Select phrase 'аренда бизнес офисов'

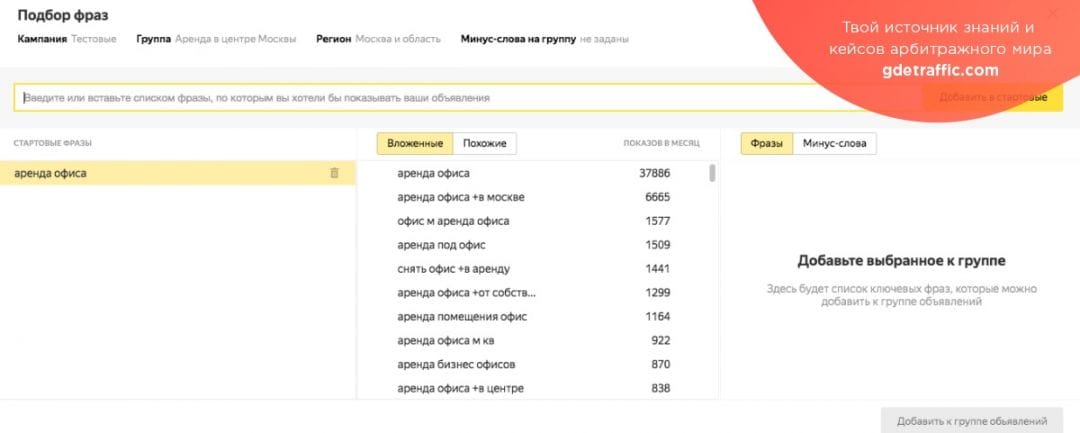coord(456,364)
